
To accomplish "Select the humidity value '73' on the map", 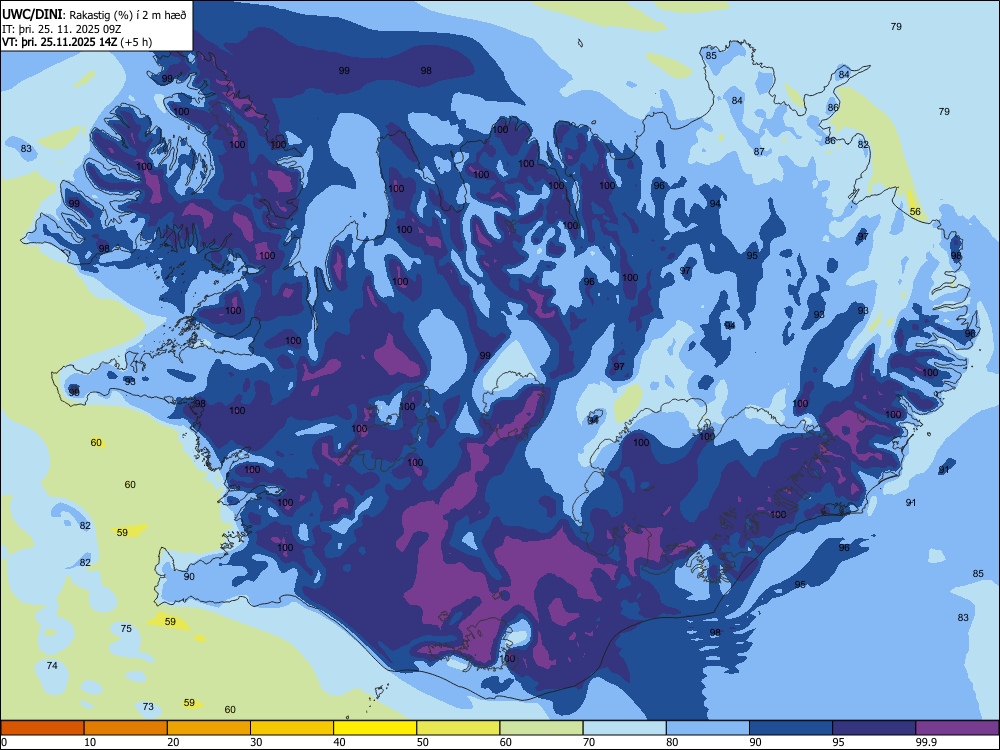I will coord(148,707).
